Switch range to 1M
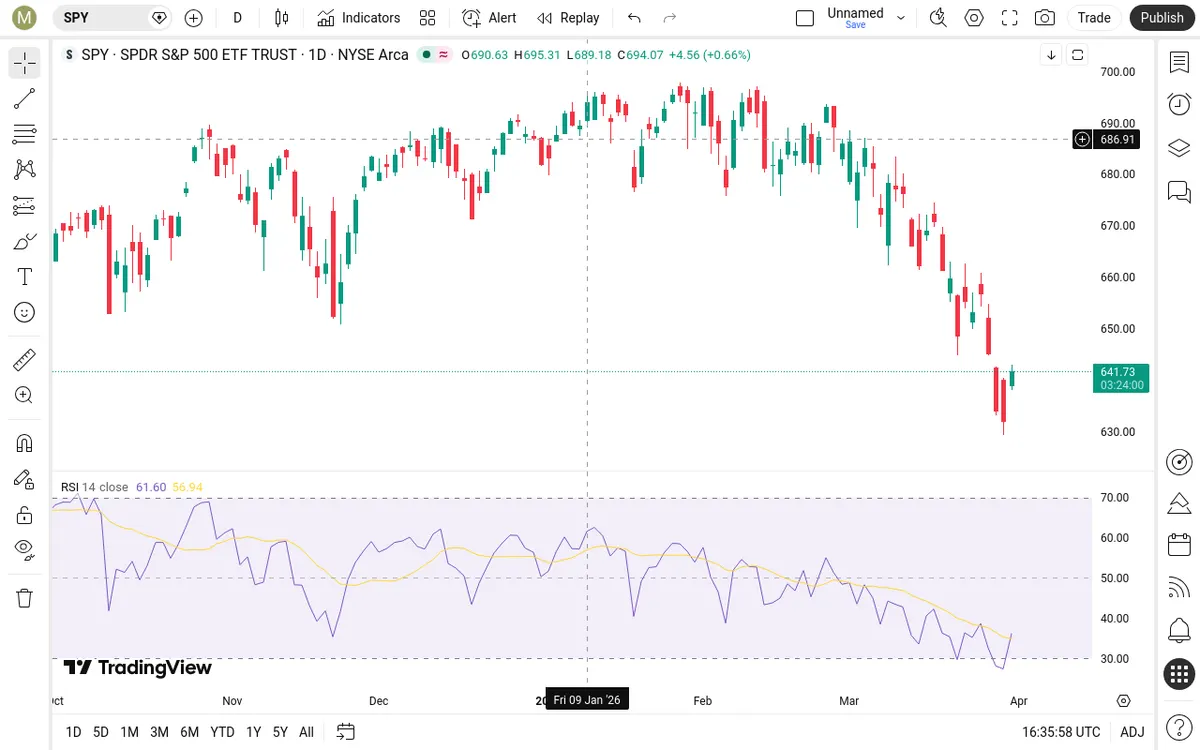This screenshot has width=1200, height=750. pos(129,732)
